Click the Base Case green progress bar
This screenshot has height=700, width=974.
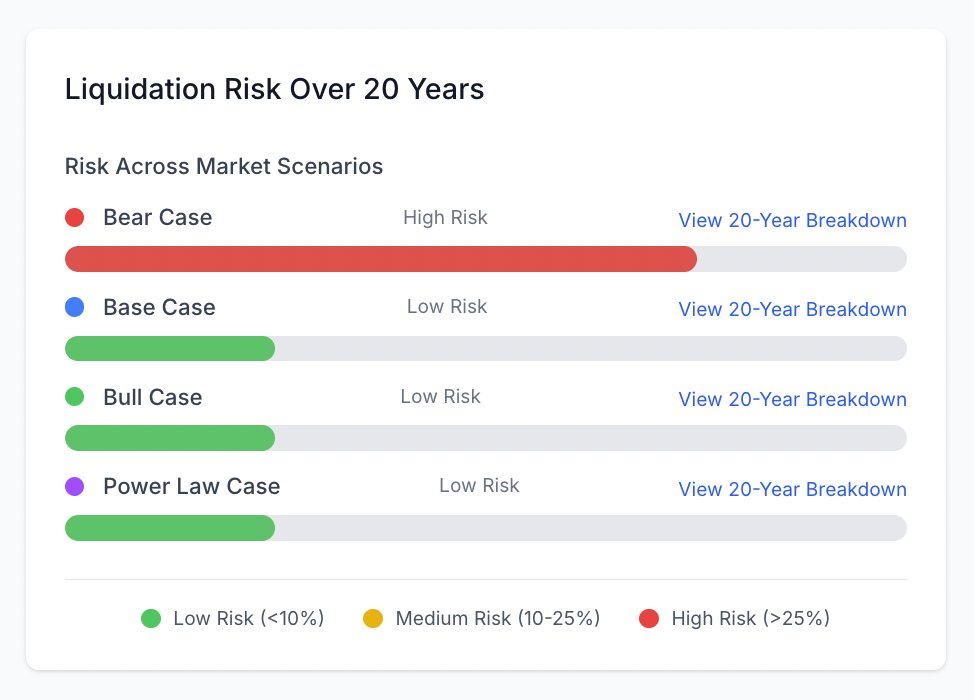pyautogui.click(x=170, y=348)
